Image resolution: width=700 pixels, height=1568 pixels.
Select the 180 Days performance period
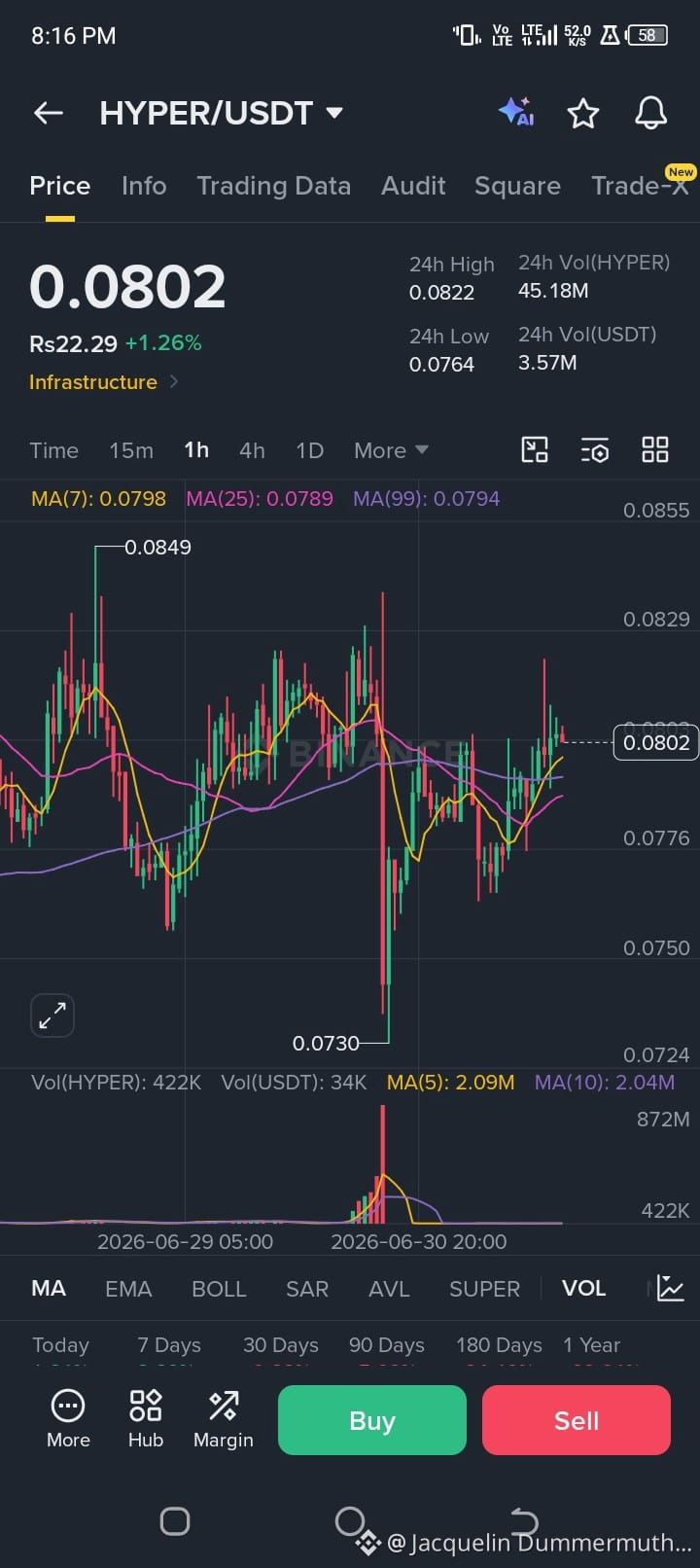point(499,1345)
